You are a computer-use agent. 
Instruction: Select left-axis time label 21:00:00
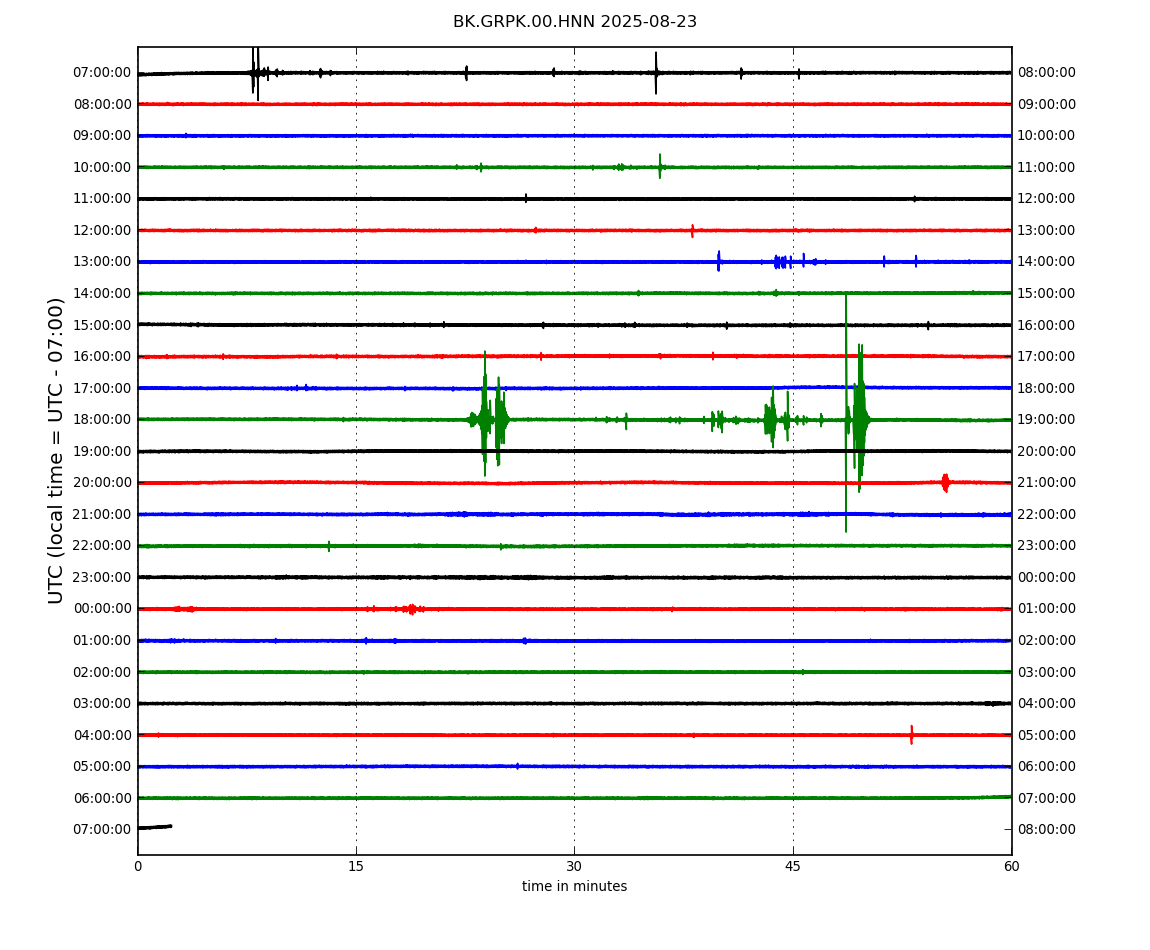click(x=103, y=514)
